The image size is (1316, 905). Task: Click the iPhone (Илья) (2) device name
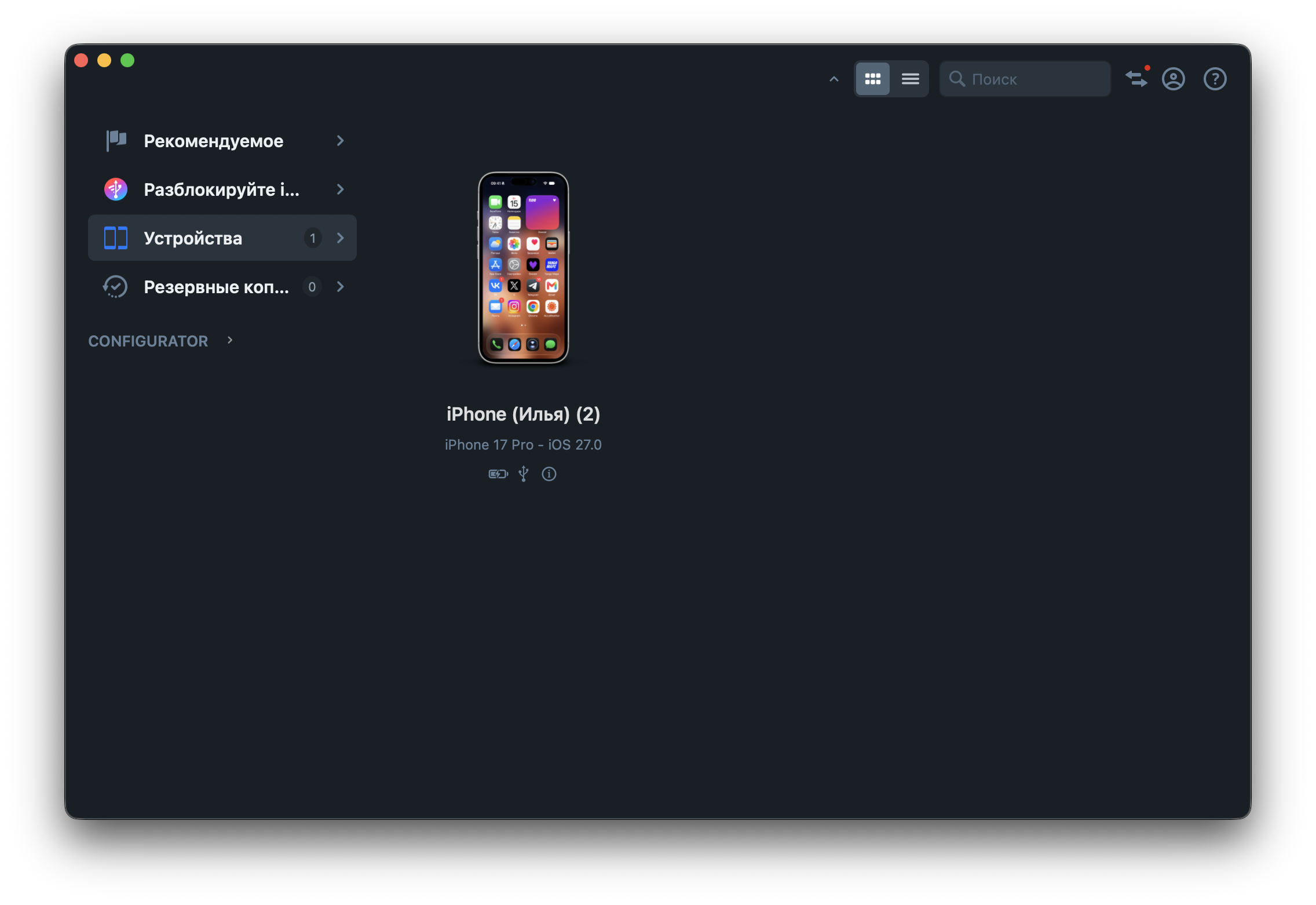point(523,414)
